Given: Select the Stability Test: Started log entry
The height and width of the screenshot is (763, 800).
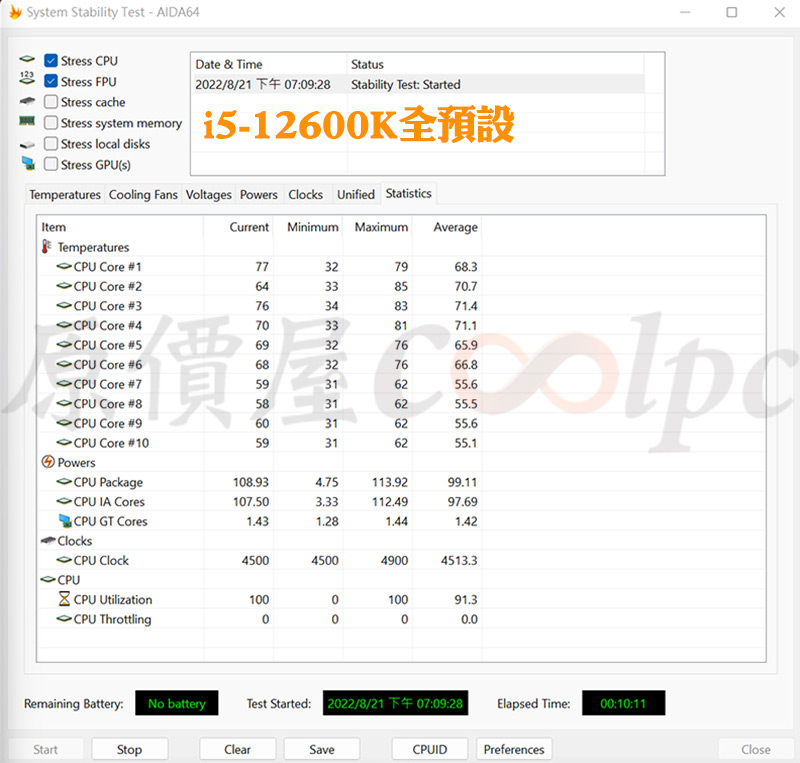Looking at the screenshot, I should click(x=418, y=84).
